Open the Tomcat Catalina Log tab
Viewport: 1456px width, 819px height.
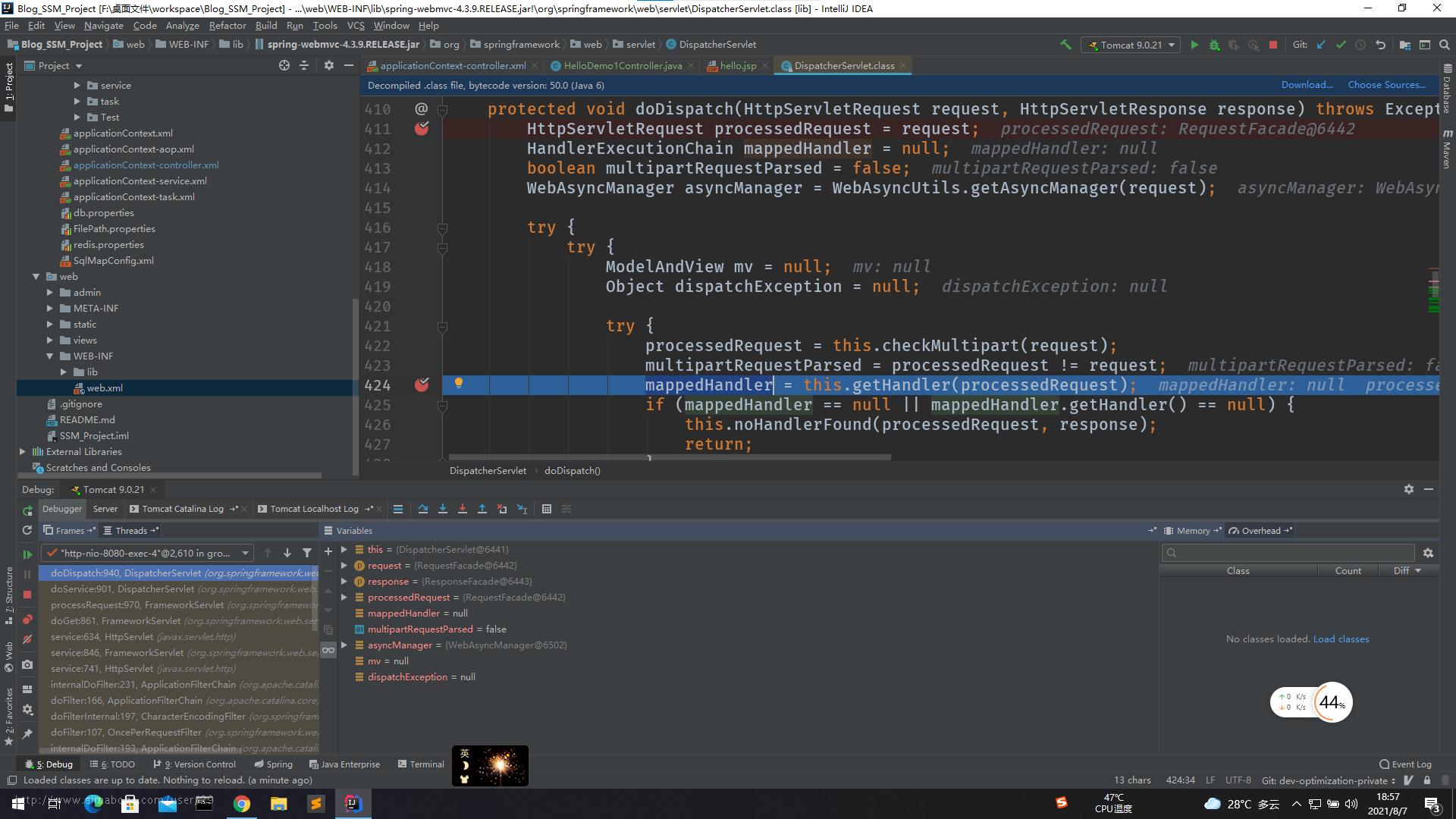183,509
